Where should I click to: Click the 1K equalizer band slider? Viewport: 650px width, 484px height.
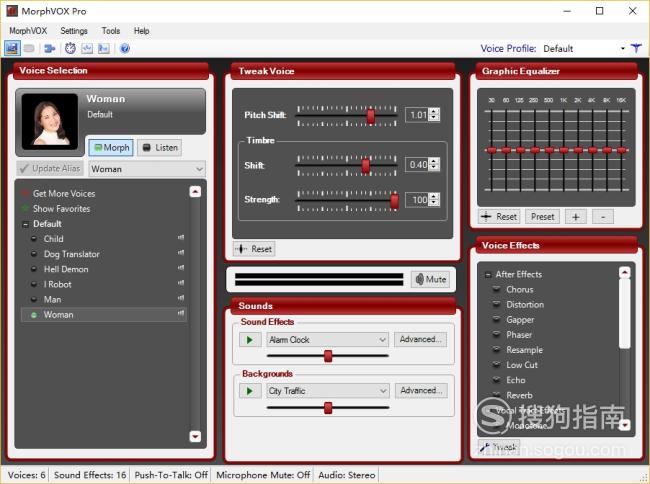pyautogui.click(x=564, y=150)
